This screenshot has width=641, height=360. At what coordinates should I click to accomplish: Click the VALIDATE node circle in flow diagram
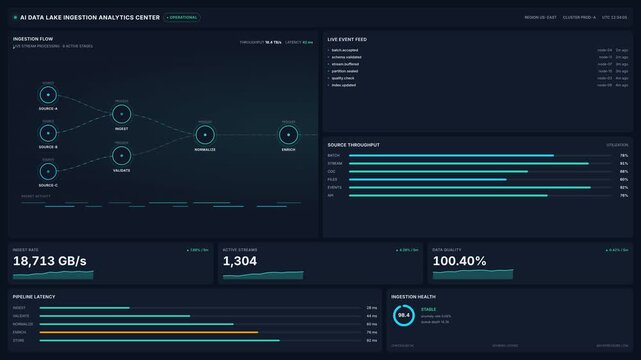click(x=121, y=156)
